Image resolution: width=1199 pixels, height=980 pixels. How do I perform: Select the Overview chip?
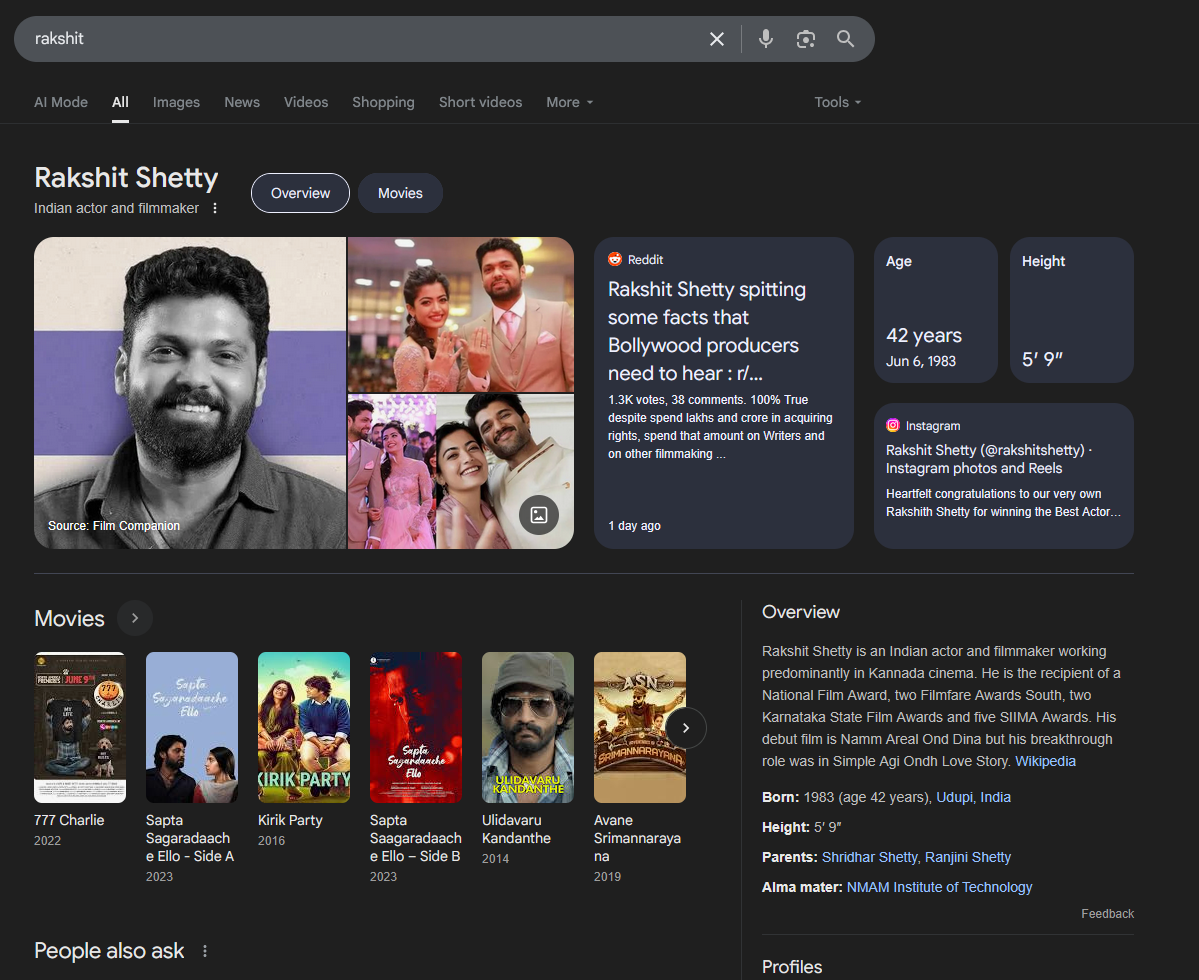point(301,193)
